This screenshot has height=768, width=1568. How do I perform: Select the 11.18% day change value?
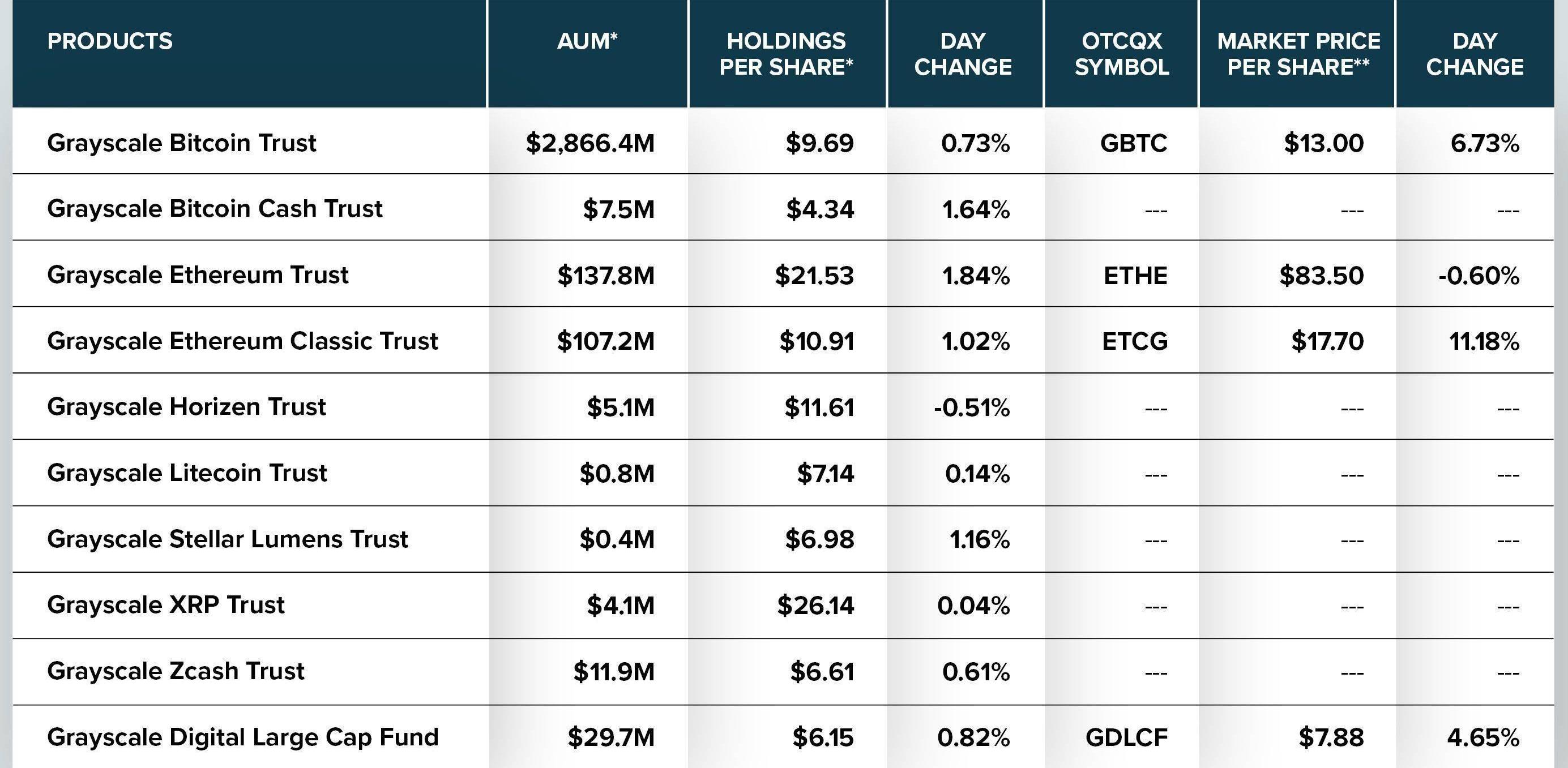click(x=1484, y=341)
